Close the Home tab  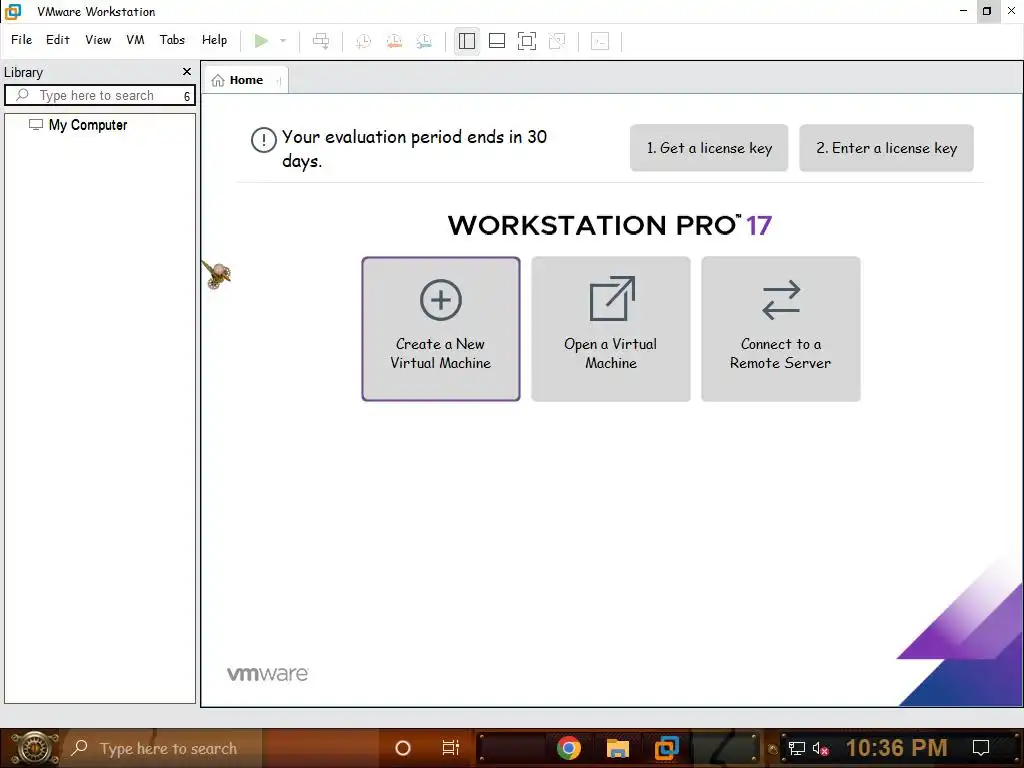279,81
